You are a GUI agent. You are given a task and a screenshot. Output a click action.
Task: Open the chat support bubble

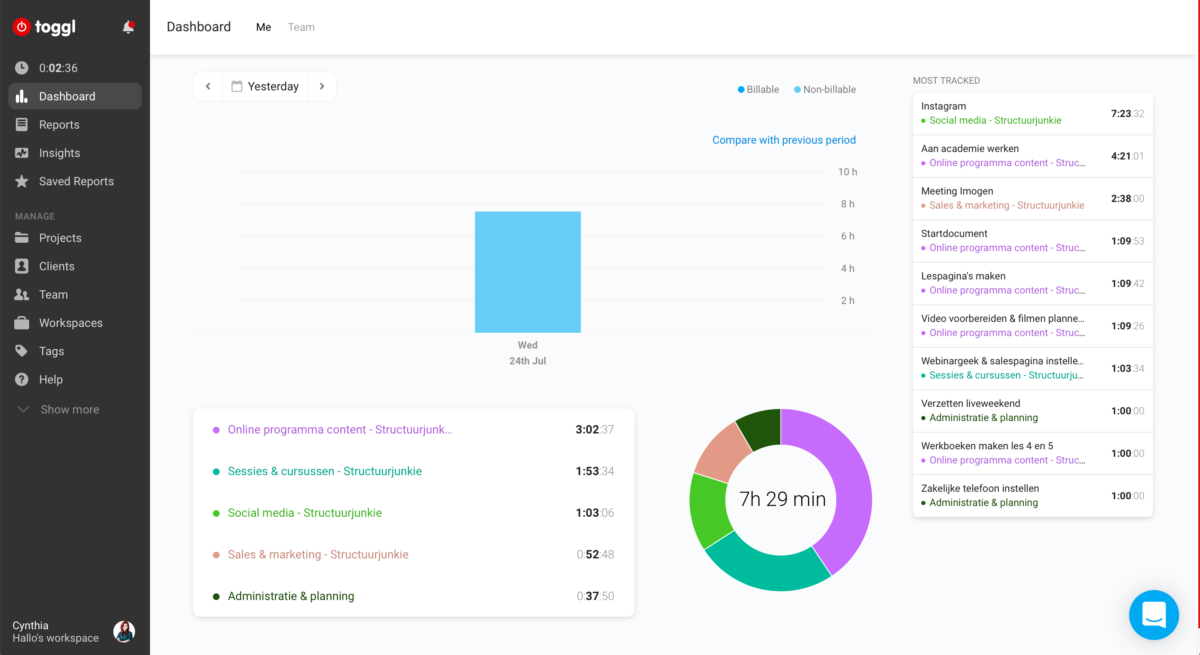1153,615
